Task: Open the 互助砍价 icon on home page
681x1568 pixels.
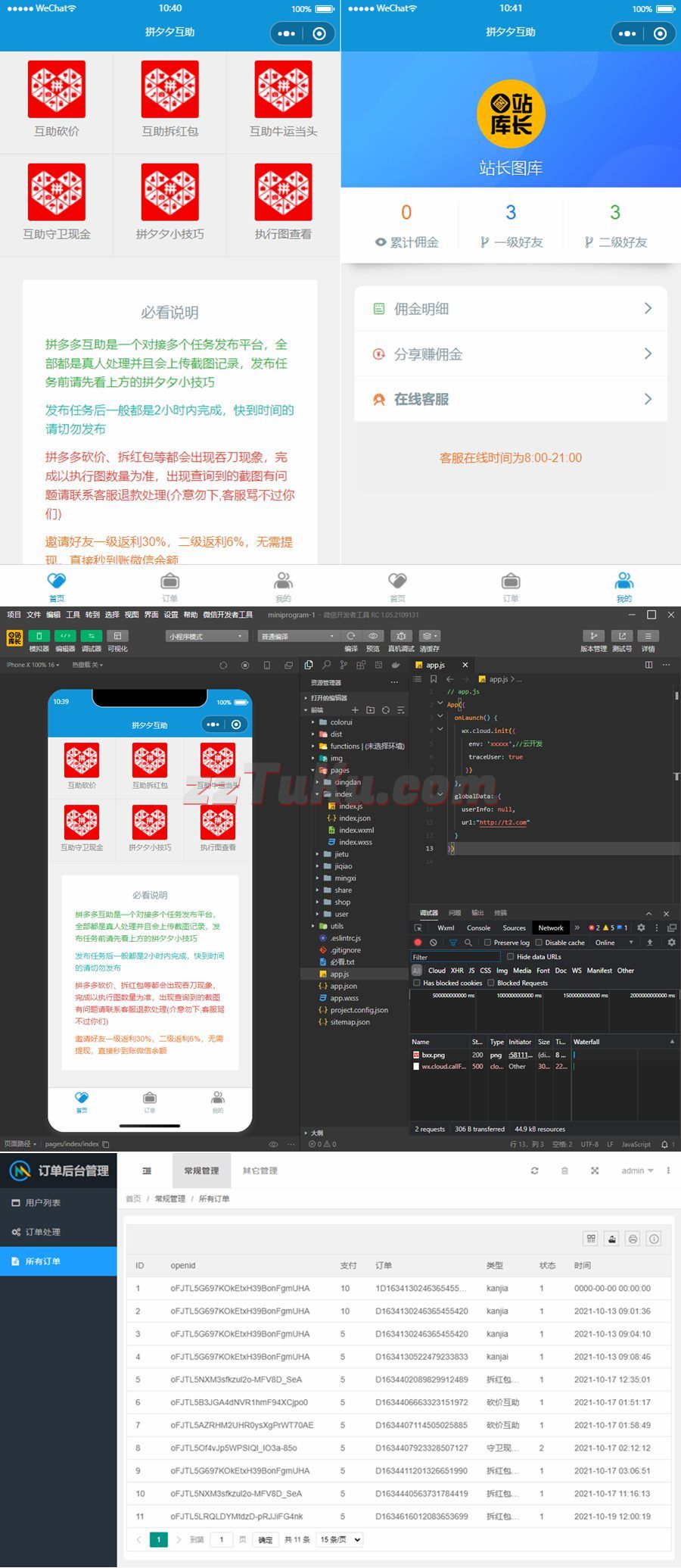Action: pos(57,99)
